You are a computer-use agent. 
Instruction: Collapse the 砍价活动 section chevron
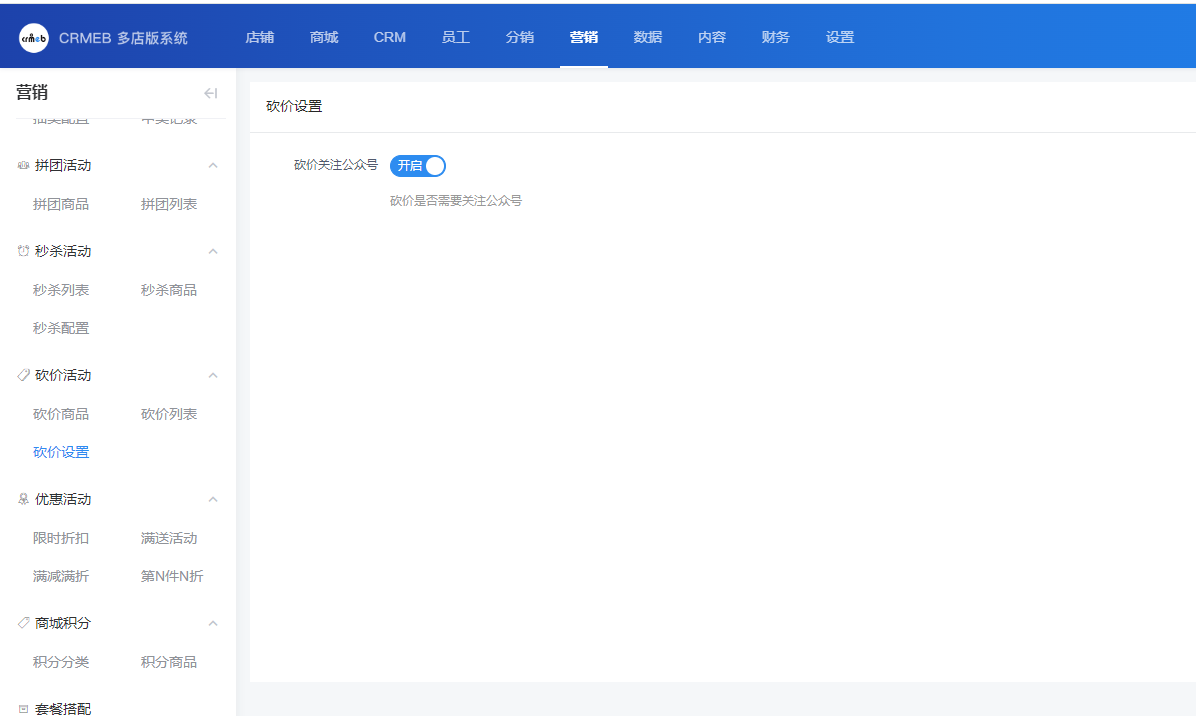212,375
